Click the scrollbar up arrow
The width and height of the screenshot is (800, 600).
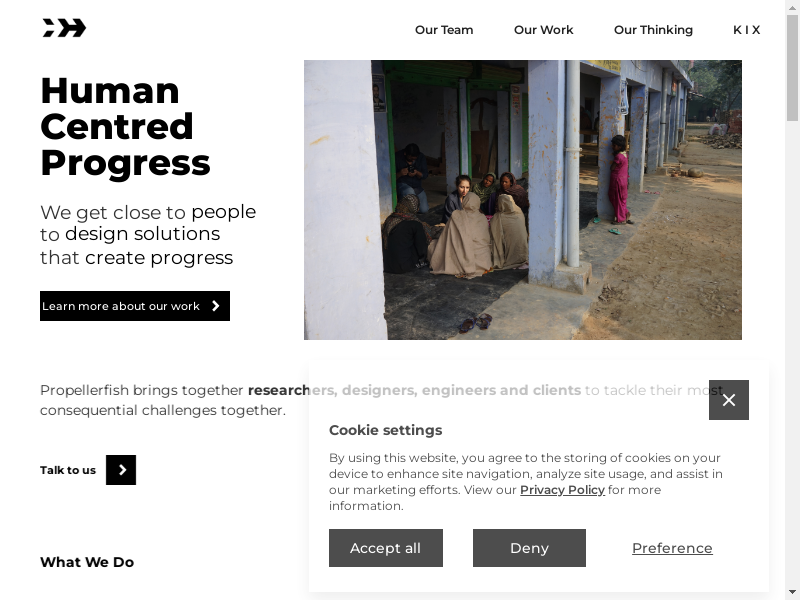coord(792,8)
